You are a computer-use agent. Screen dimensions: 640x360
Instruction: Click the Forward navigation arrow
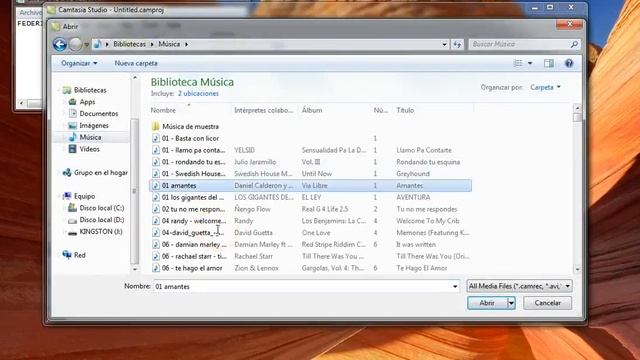click(75, 44)
